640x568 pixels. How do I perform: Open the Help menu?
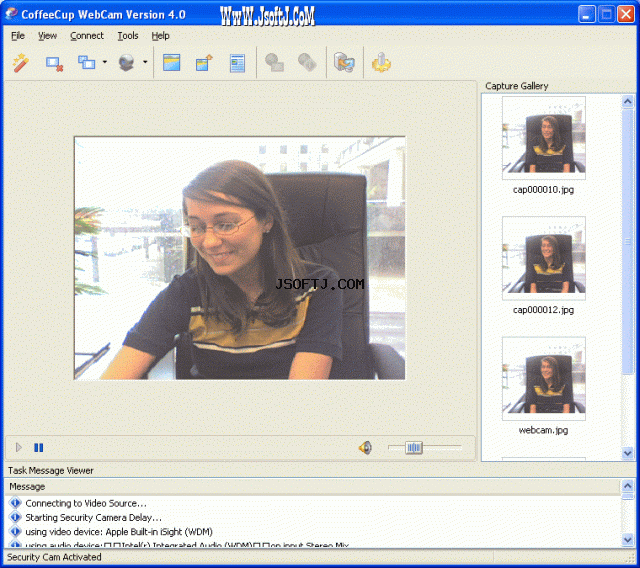pyautogui.click(x=160, y=36)
